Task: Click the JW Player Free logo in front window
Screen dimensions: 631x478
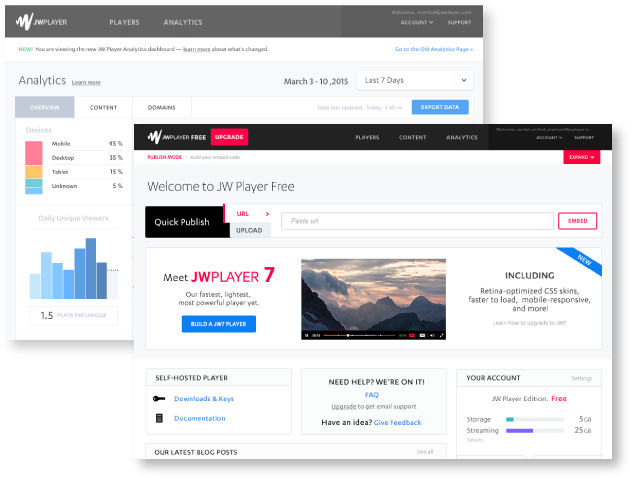Action: tap(177, 137)
